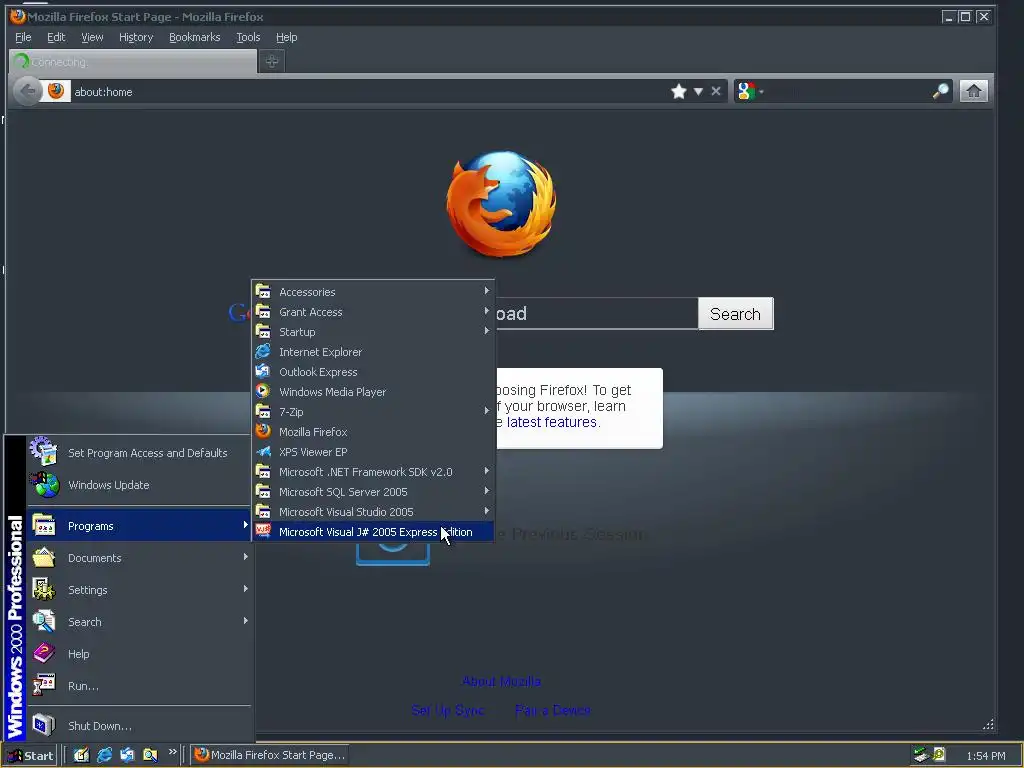1024x768 pixels.
Task: Highlight the Programs entry in Start menu
Action: tap(138, 526)
